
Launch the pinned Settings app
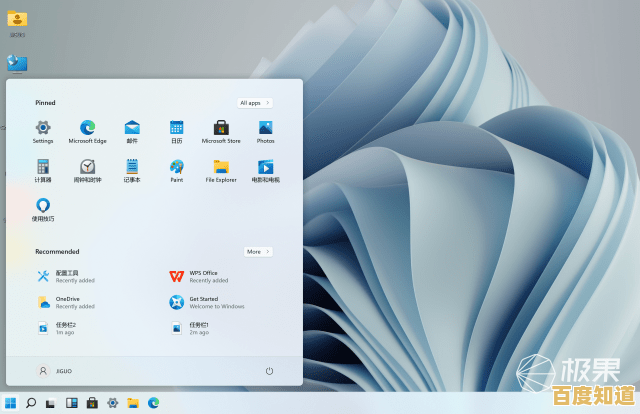click(43, 128)
